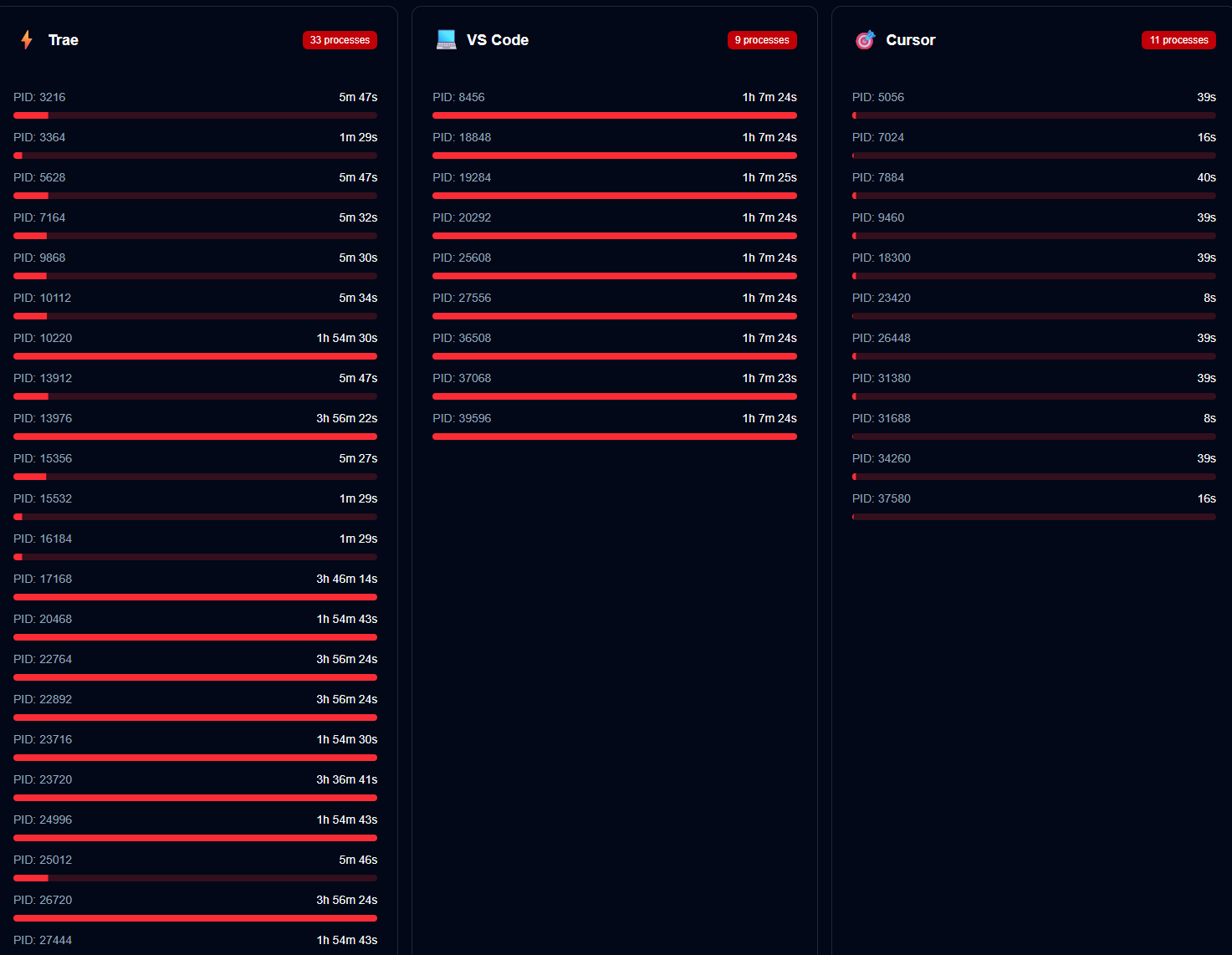Select text PID: 7024

tap(878, 137)
